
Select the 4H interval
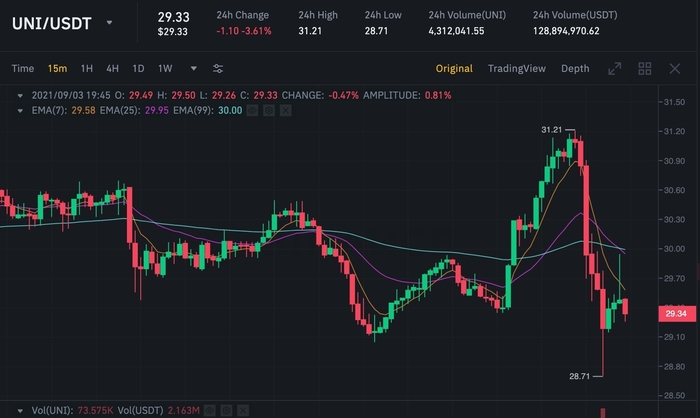pos(112,69)
